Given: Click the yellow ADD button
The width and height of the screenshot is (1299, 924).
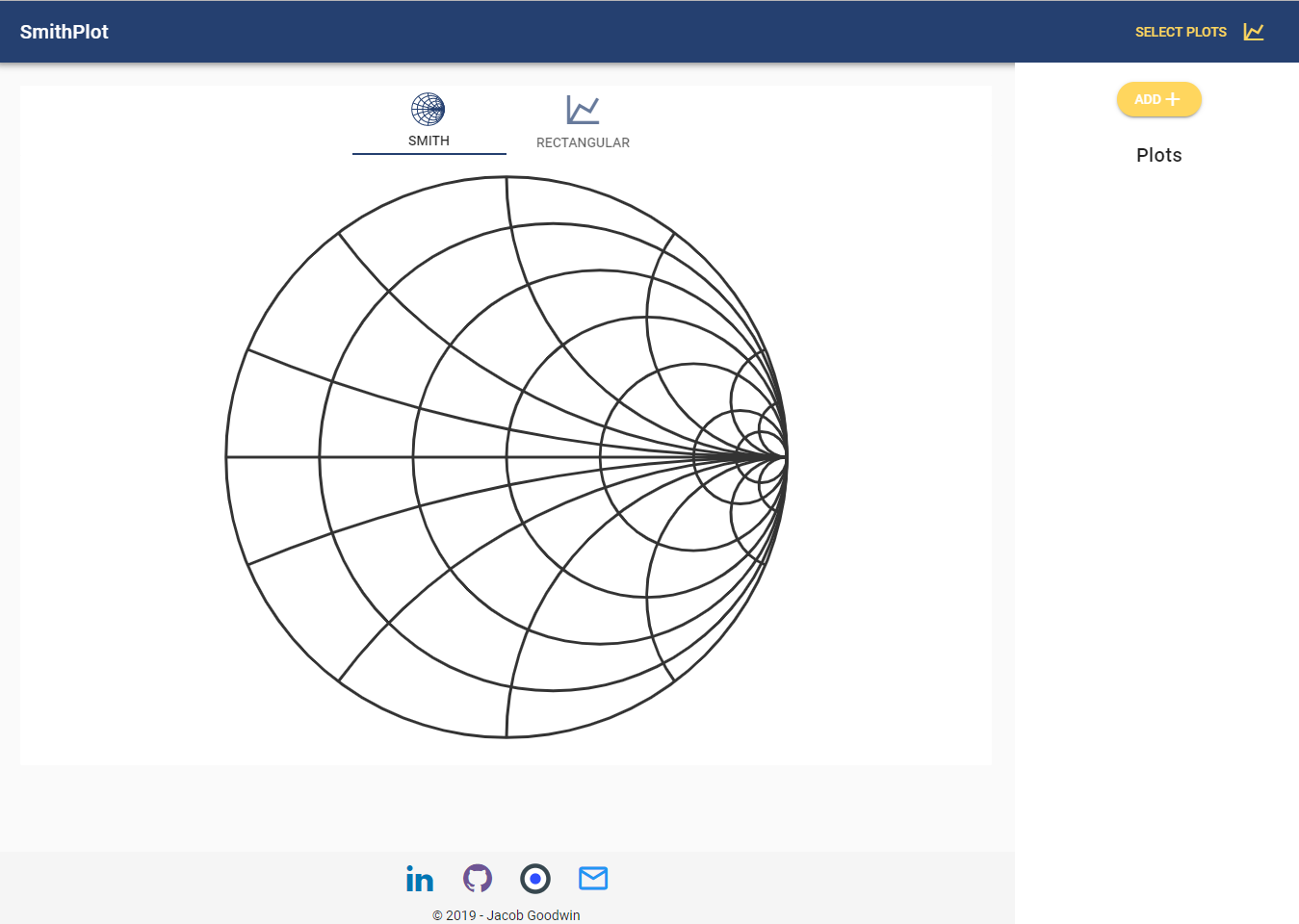Looking at the screenshot, I should pos(1159,99).
